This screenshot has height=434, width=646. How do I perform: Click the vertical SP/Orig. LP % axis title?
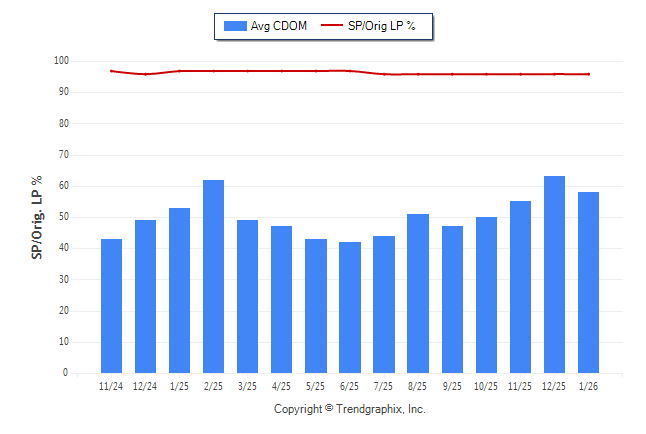(x=37, y=217)
